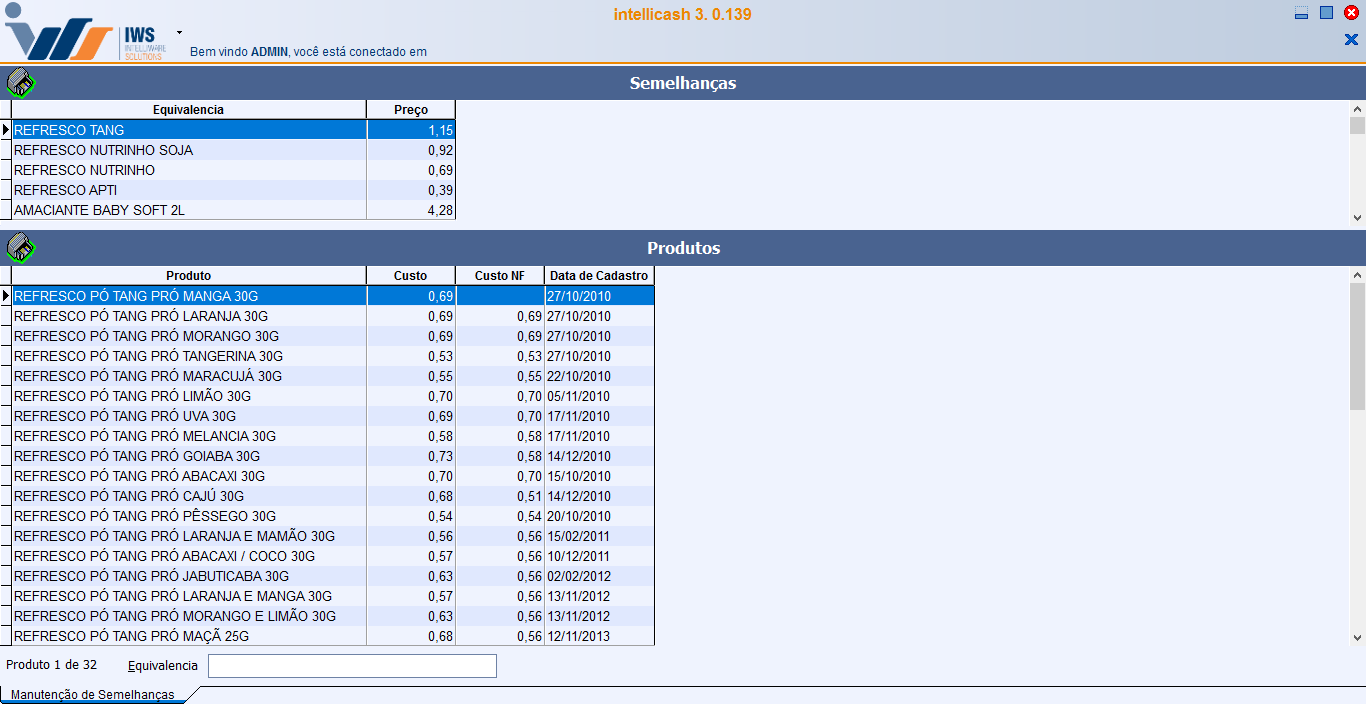Select the REFRESCO APTI row
Image resolution: width=1366 pixels, height=704 pixels.
click(233, 190)
